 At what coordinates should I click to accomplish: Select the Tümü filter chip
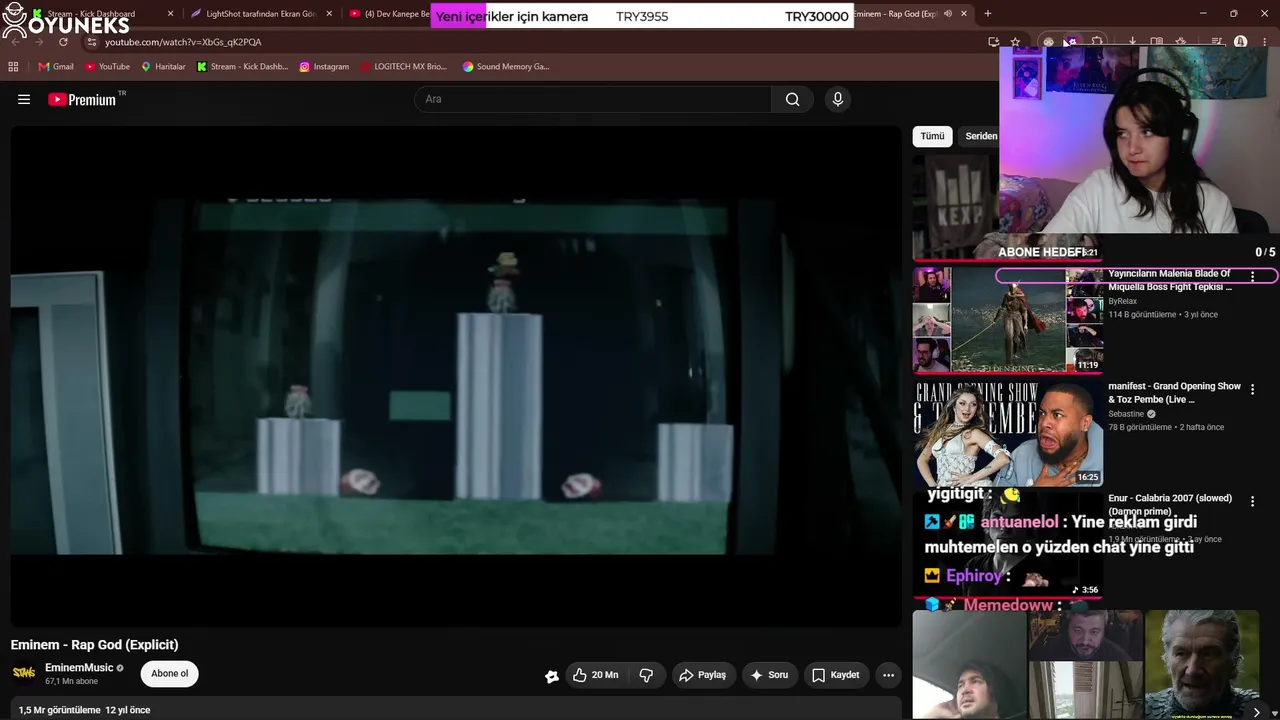(x=932, y=136)
